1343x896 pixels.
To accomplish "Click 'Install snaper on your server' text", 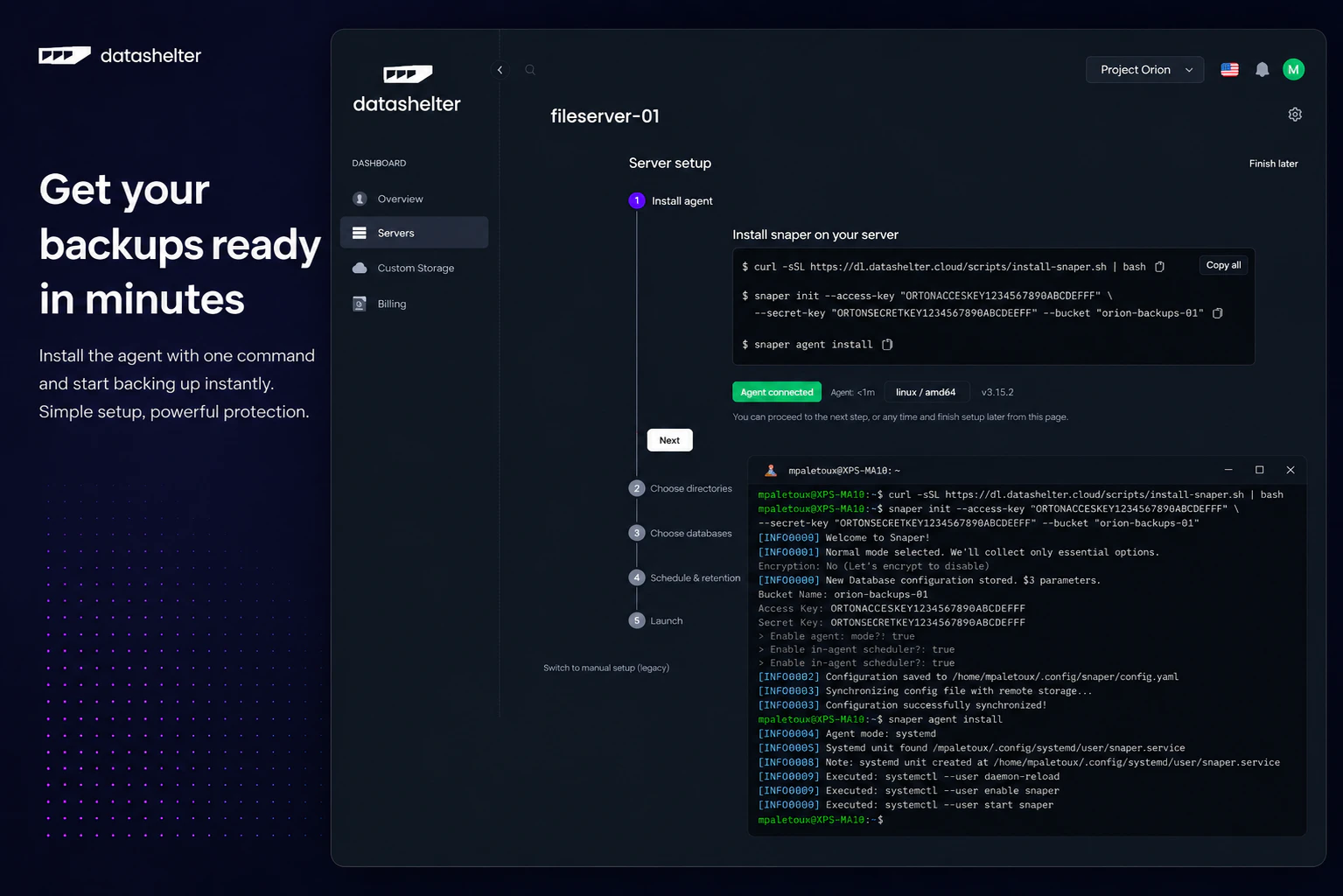I will tap(815, 234).
